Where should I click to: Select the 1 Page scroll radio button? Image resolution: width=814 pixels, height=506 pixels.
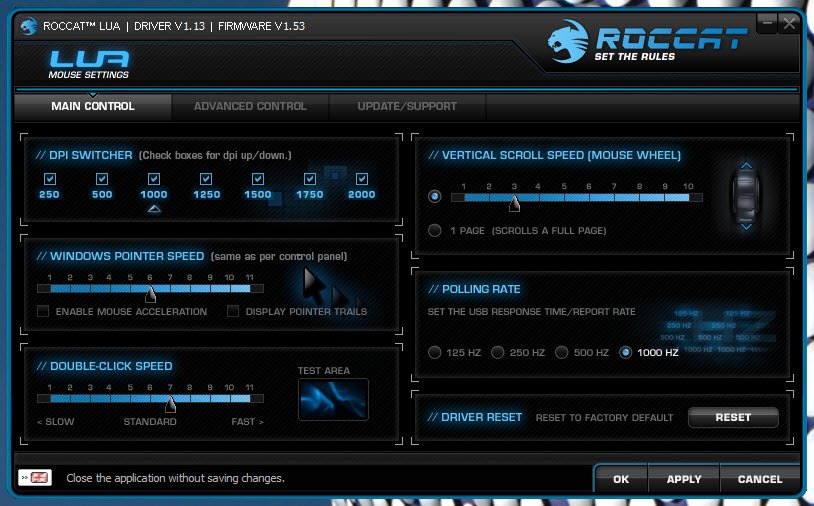tap(435, 230)
